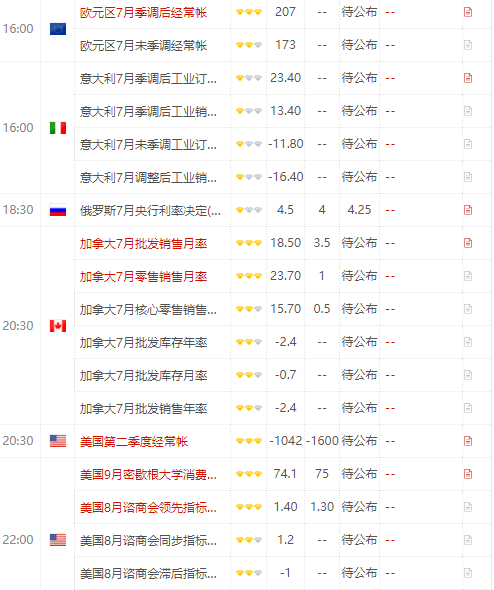Viewport: 494px width, 590px height.
Task: Select 加拿大7月批发销售年率 row title
Action: point(143,409)
